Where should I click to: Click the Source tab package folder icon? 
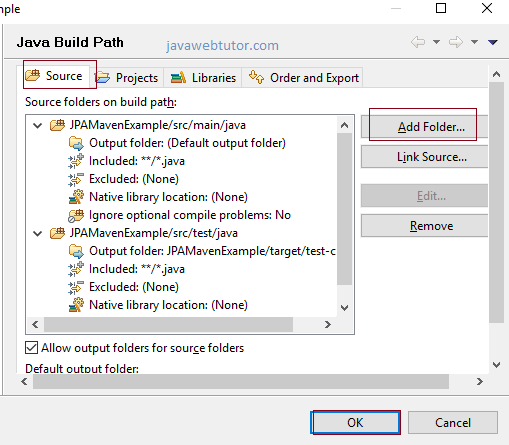tap(33, 75)
